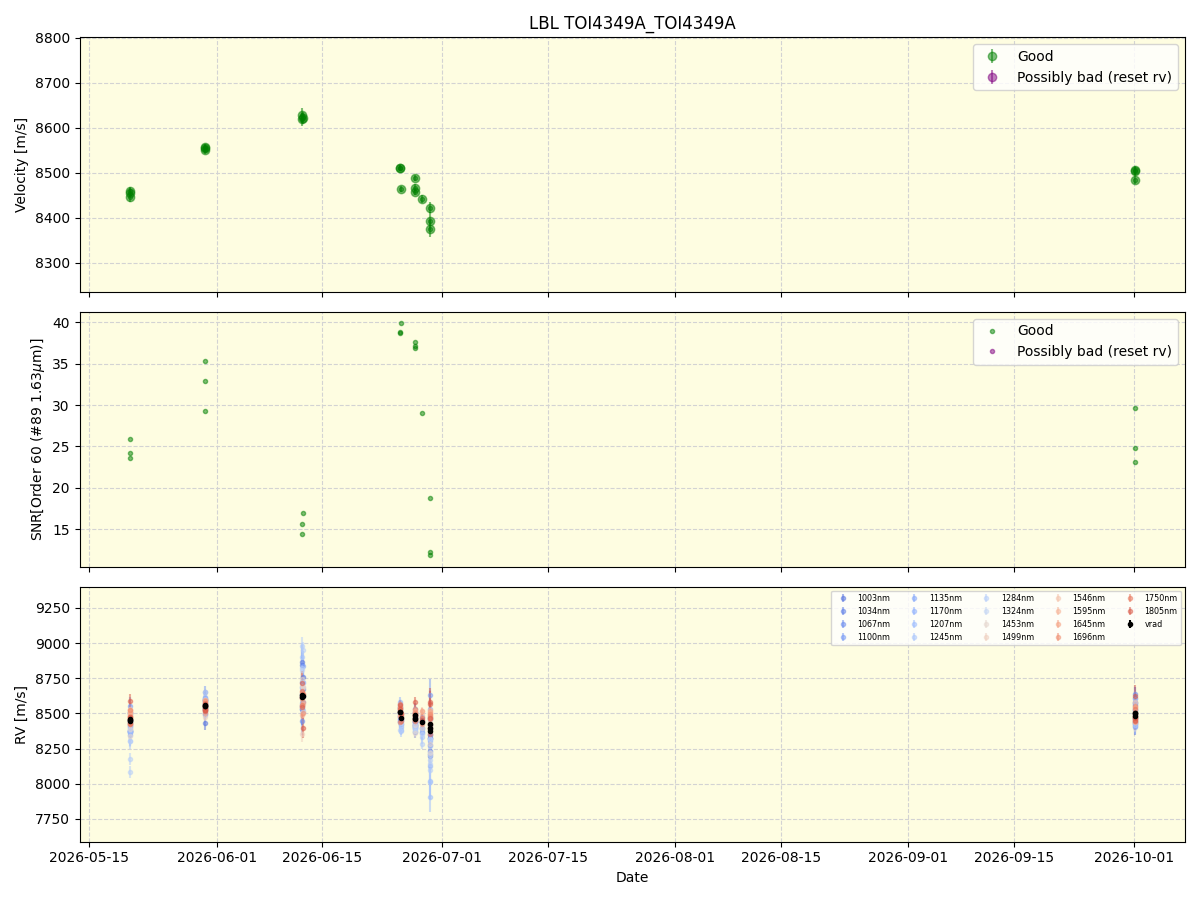Click the plot title LBL TOI4349A_TOI4349A
This screenshot has width=1200, height=900.
tap(632, 23)
